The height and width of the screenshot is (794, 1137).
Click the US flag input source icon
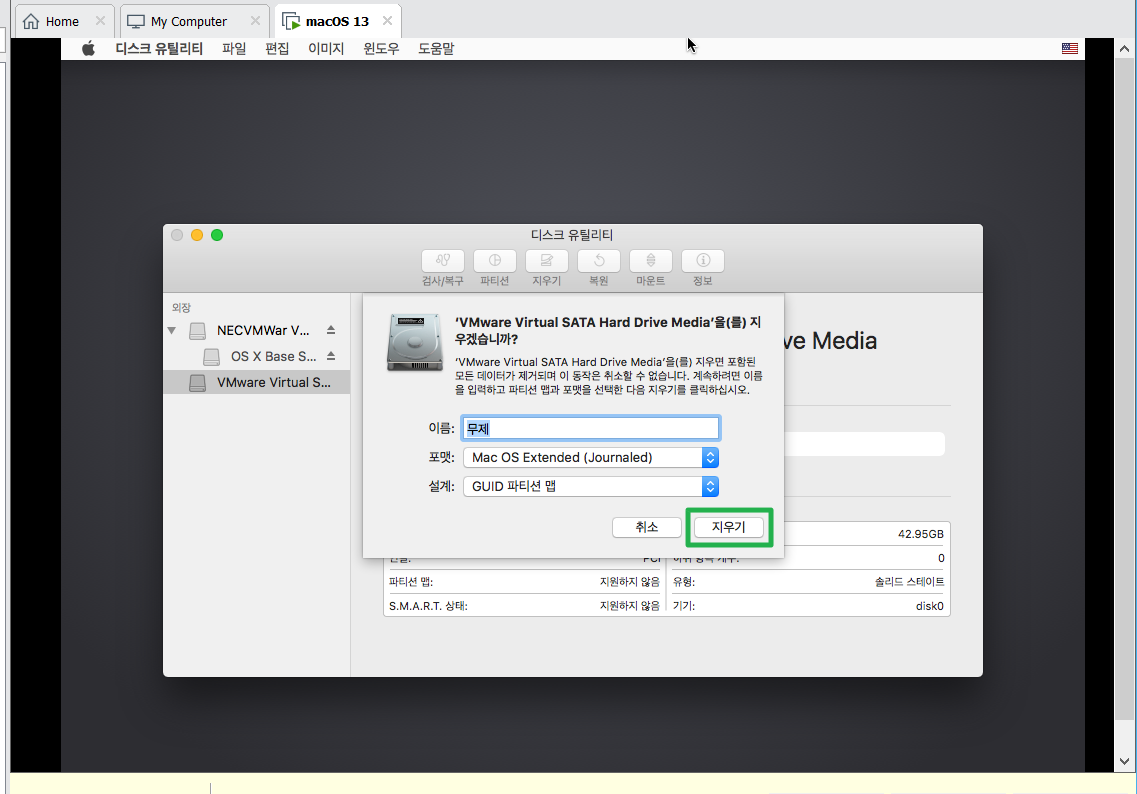point(1070,49)
